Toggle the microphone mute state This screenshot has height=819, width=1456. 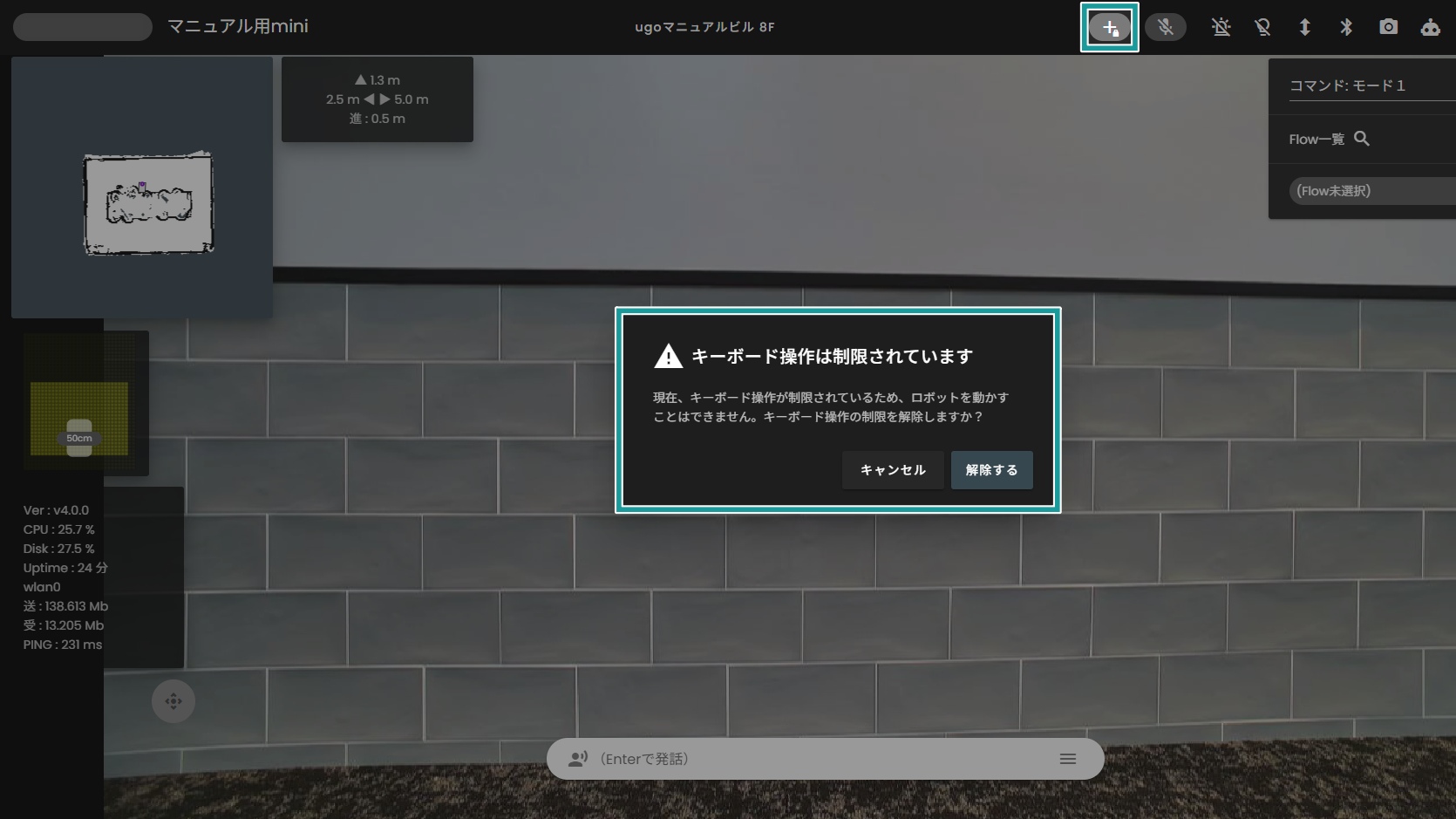click(x=1166, y=27)
